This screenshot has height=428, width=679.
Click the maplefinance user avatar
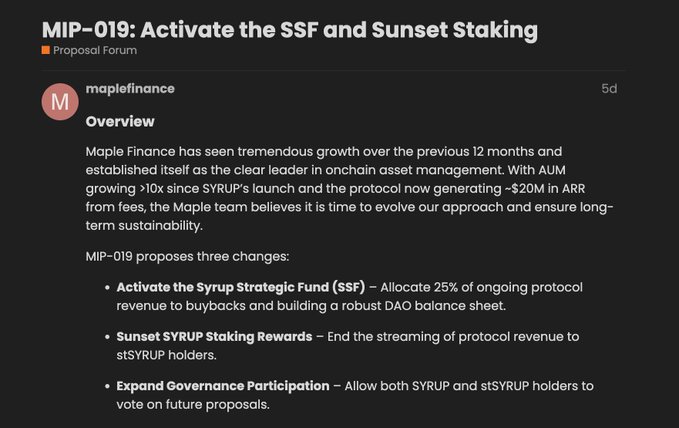60,102
